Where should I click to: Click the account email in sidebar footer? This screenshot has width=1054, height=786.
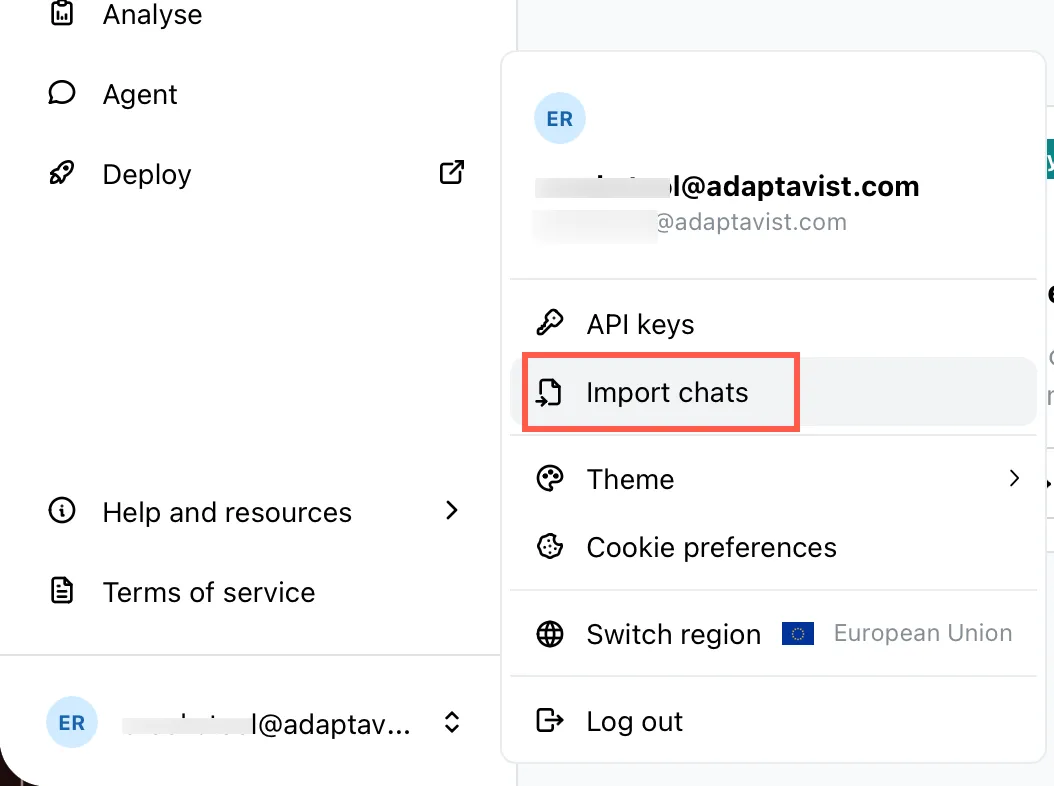pyautogui.click(x=266, y=724)
